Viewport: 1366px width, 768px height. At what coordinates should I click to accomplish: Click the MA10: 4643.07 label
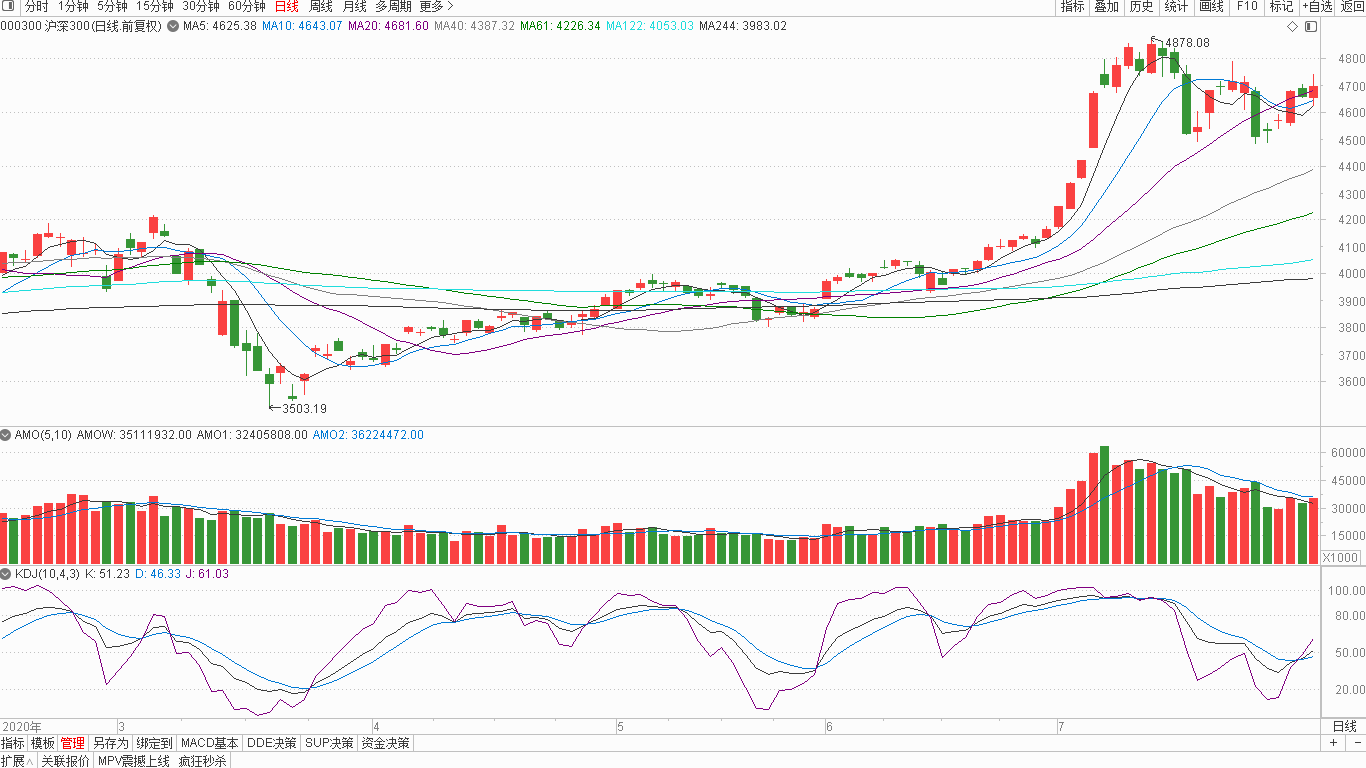(302, 26)
